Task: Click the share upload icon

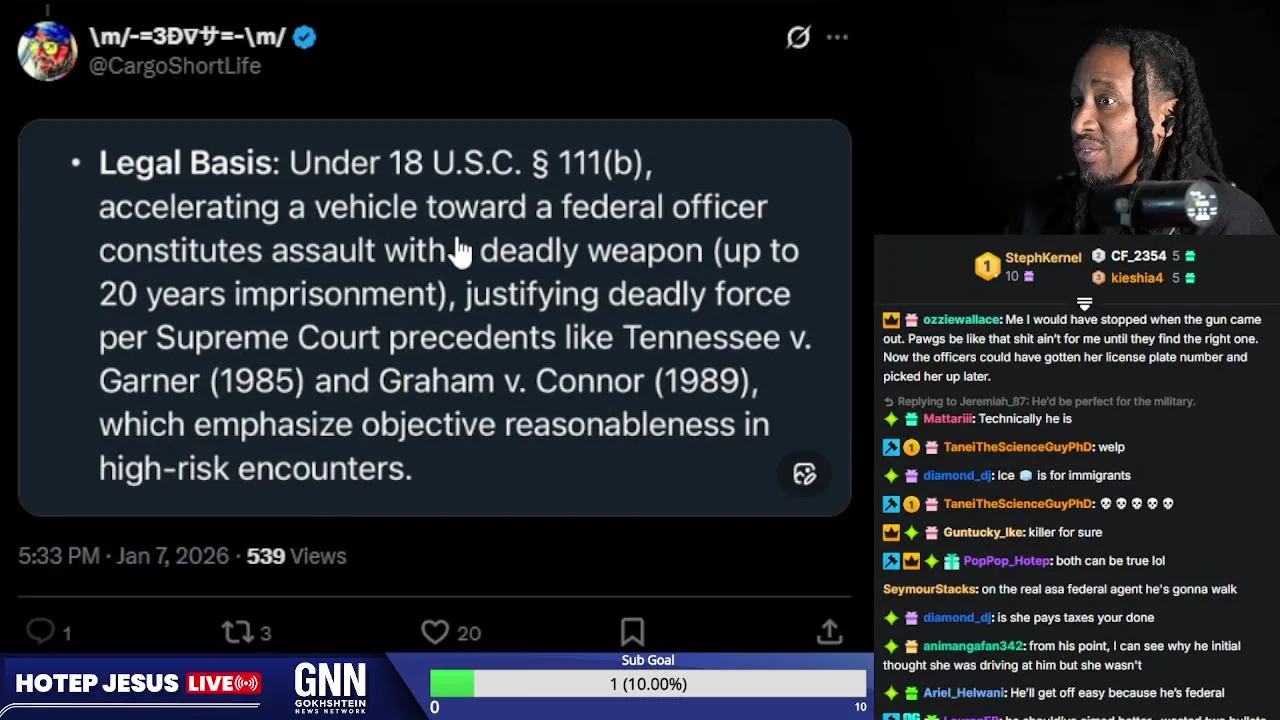Action: tap(829, 631)
